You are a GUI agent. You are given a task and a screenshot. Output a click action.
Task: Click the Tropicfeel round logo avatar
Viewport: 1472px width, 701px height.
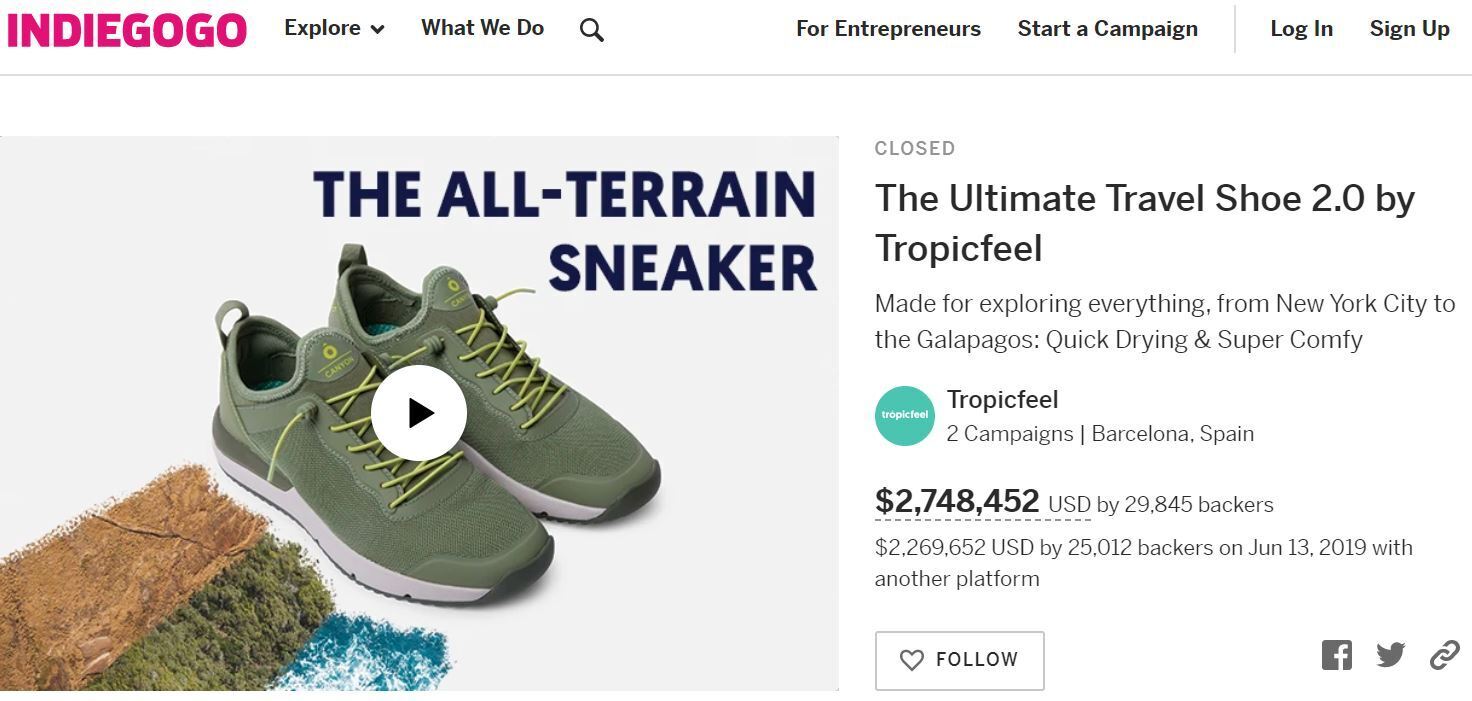[x=904, y=415]
